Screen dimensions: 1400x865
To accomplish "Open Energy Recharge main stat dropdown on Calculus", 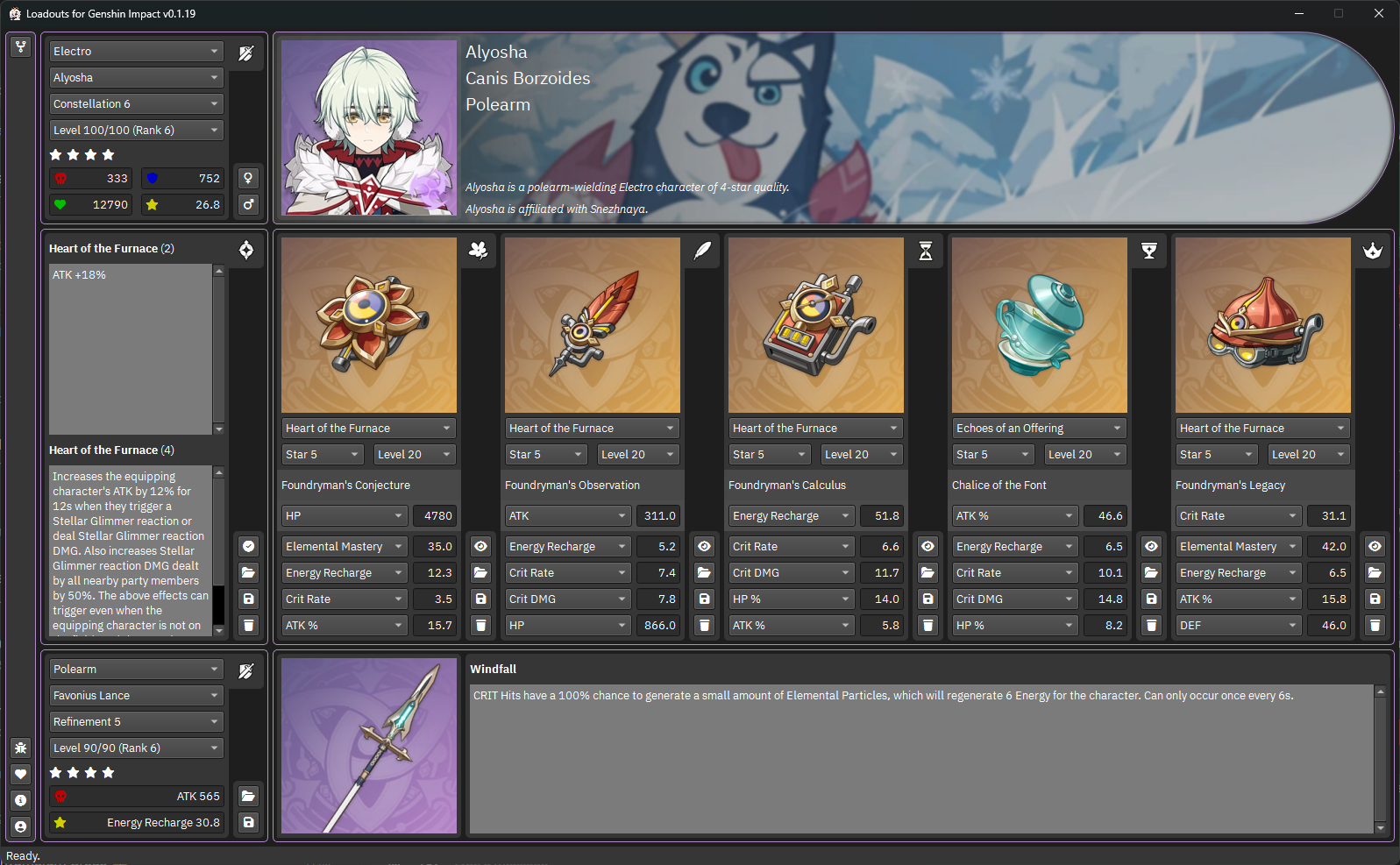I will pos(792,516).
